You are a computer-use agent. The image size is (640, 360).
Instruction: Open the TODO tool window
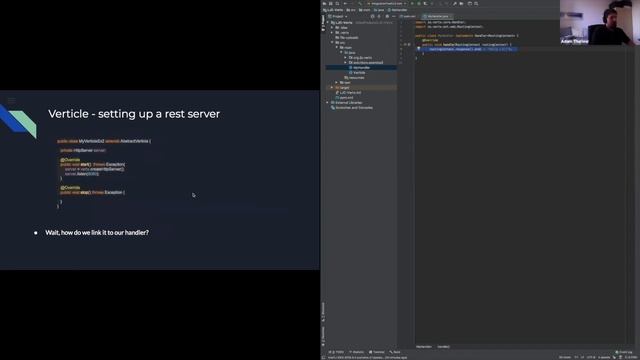point(337,352)
